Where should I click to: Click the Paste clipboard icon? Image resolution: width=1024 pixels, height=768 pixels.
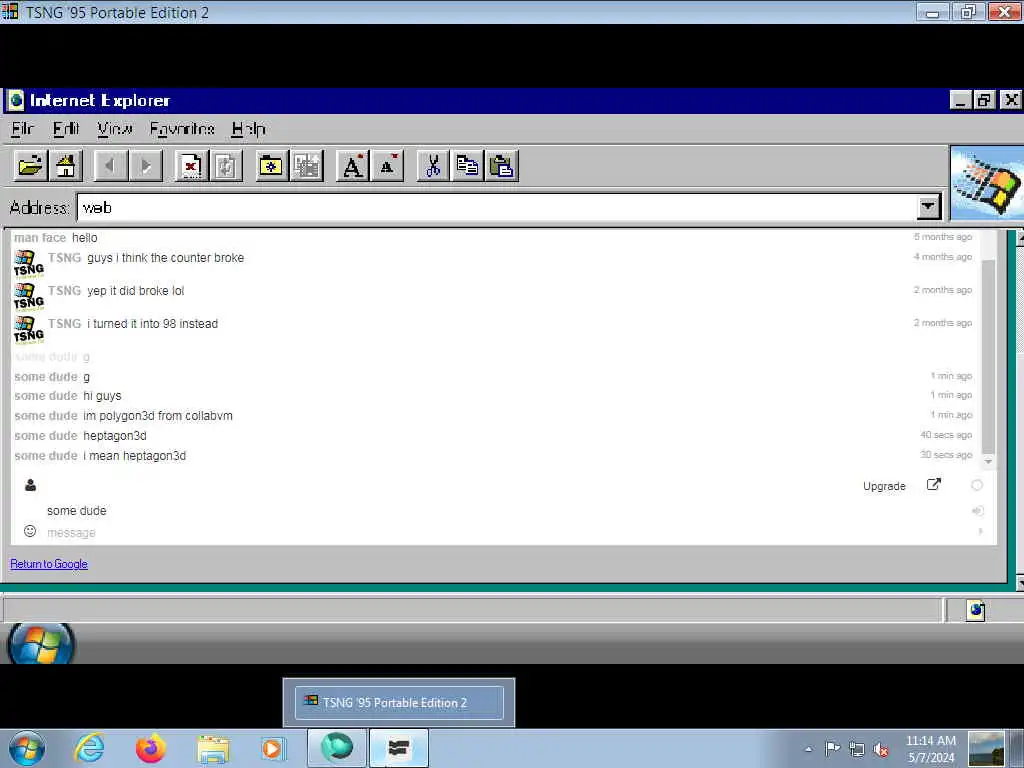(x=502, y=166)
